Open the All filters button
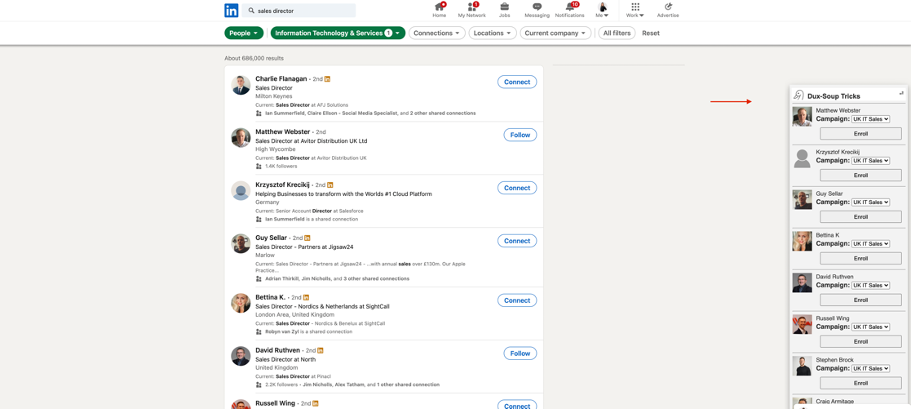This screenshot has height=410, width=912. (x=617, y=33)
